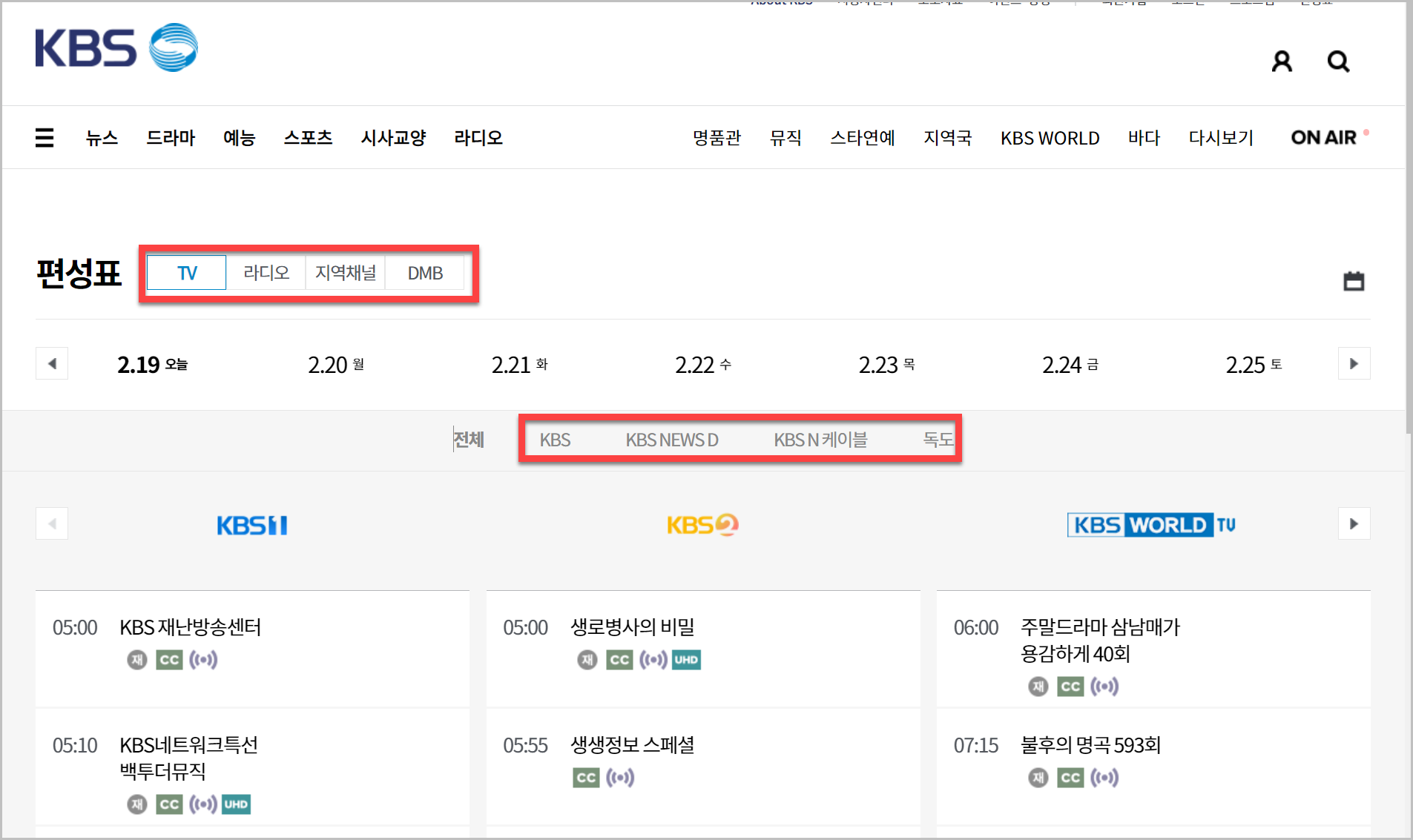Open 예능 in main navigation
Screen dimensions: 1413x840
(240, 138)
